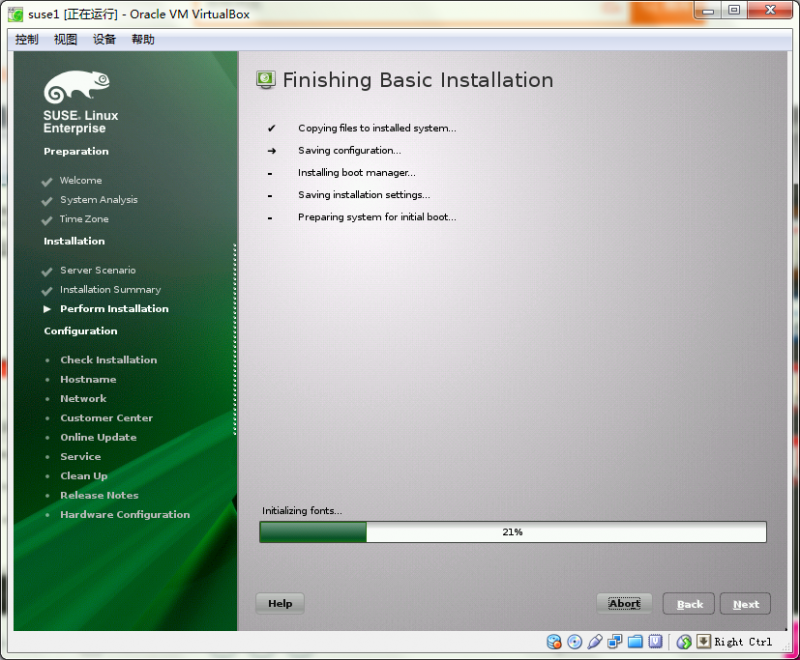Click the network adapters status icon
This screenshot has width=800, height=660.
pyautogui.click(x=614, y=641)
